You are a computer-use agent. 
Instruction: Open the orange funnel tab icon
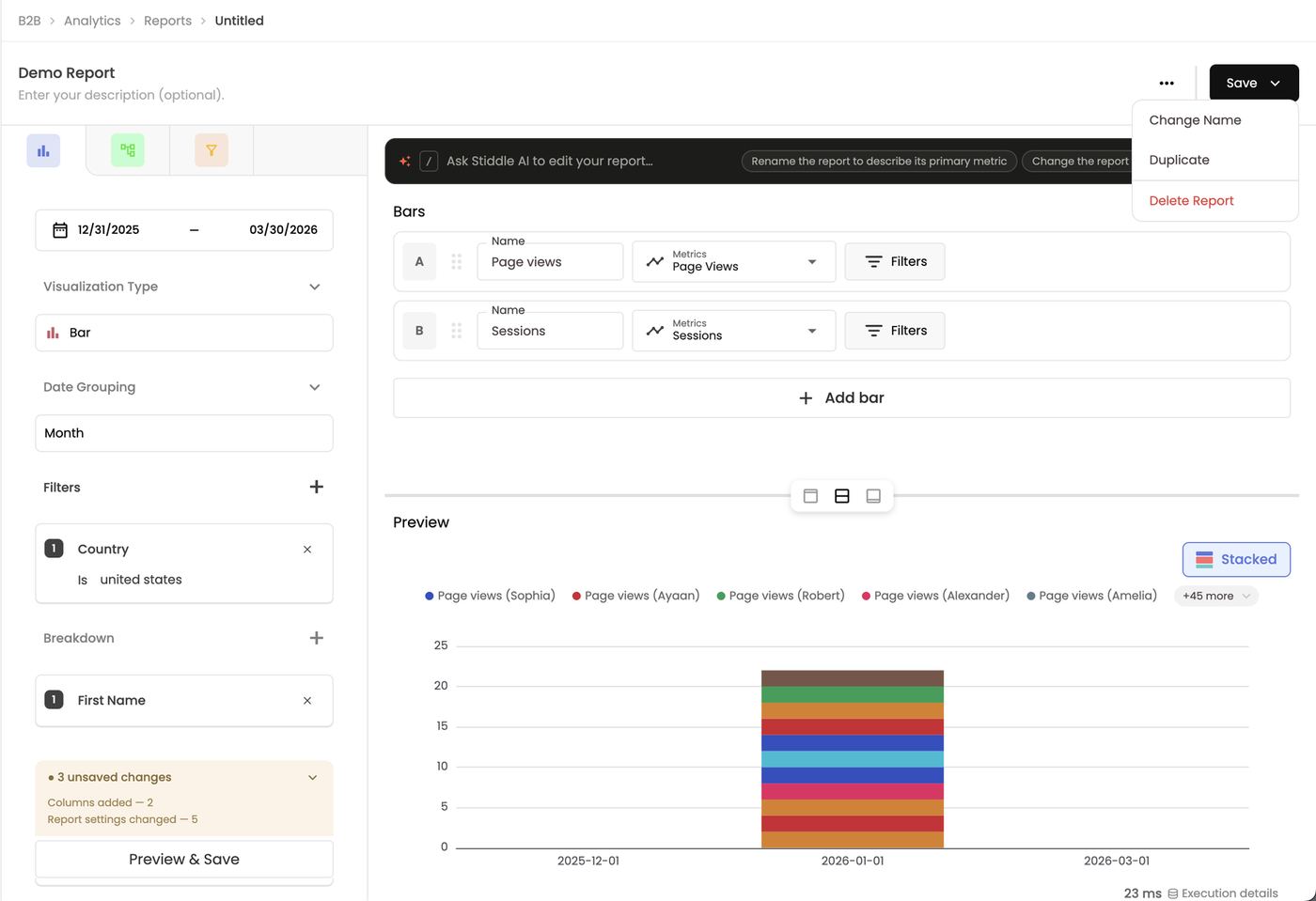[211, 150]
